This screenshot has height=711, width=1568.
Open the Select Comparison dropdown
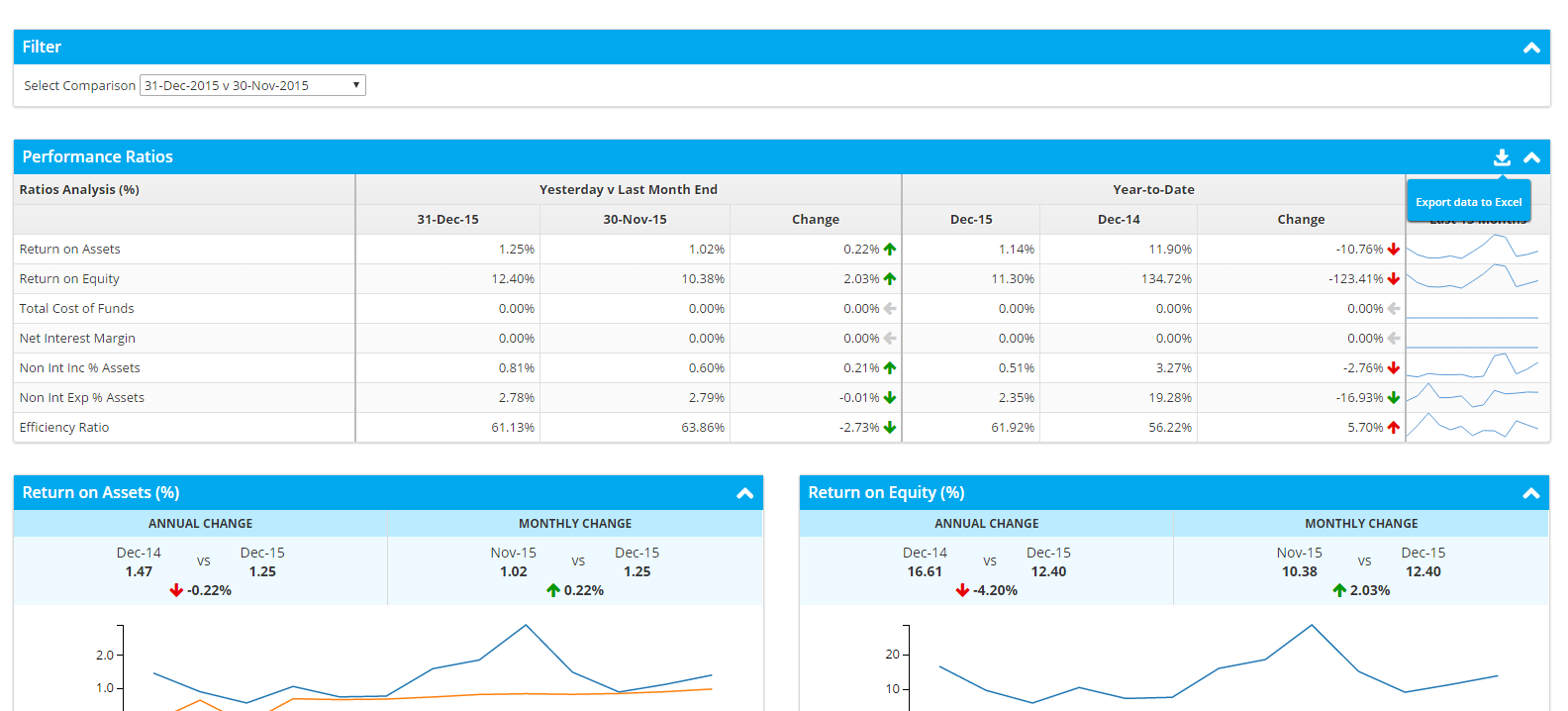pos(252,85)
